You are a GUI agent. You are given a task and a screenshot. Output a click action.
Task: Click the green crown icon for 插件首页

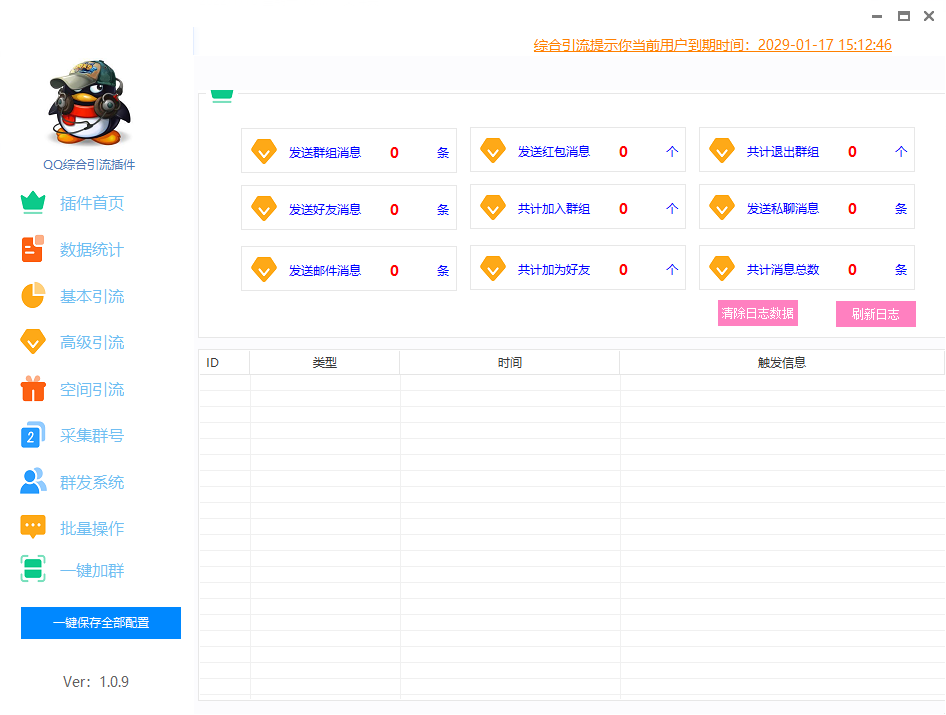(33, 203)
